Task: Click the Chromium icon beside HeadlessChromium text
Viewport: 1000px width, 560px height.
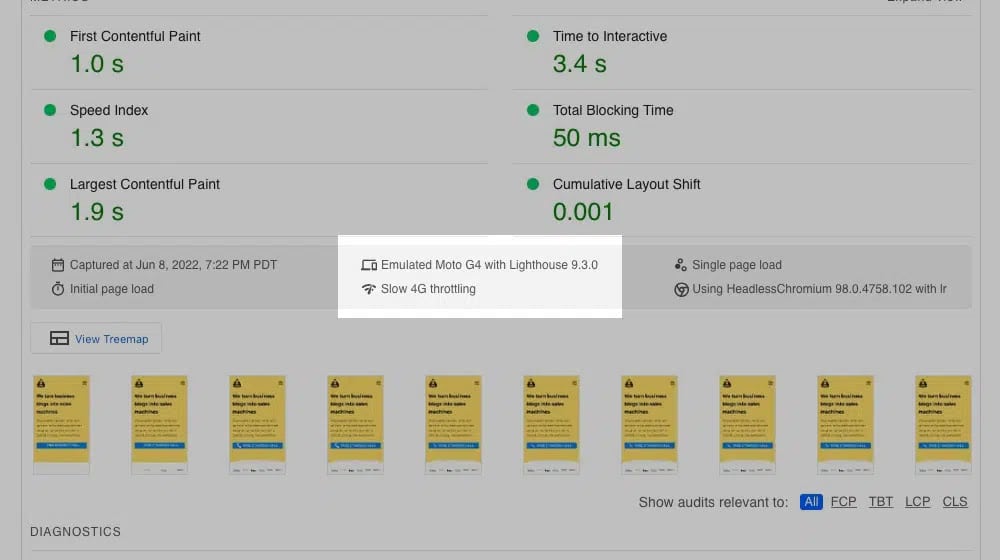Action: [681, 290]
